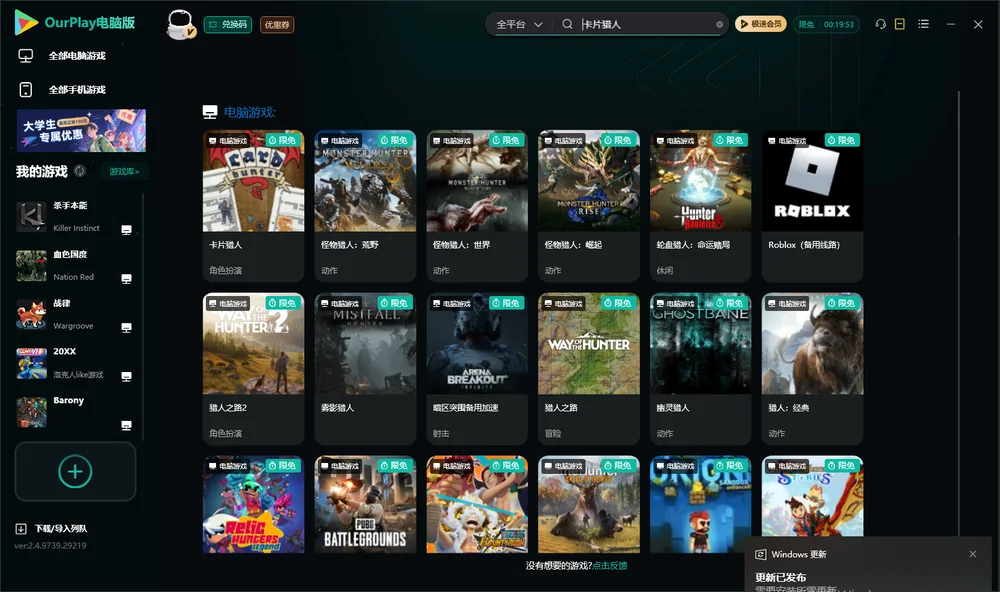The width and height of the screenshot is (1000, 592).
Task: Open the 怪物猎人：世界 game card
Action: point(477,206)
